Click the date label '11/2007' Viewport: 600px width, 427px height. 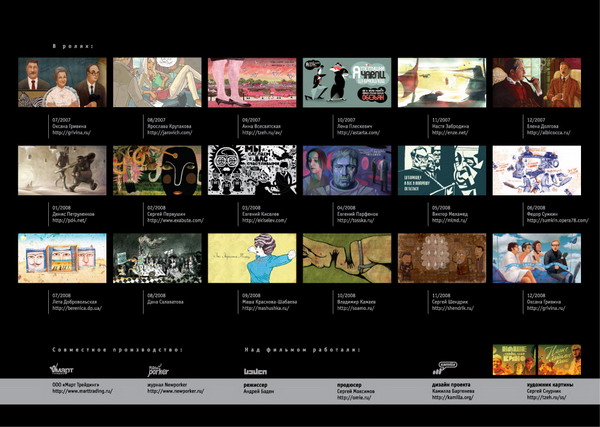(441, 120)
